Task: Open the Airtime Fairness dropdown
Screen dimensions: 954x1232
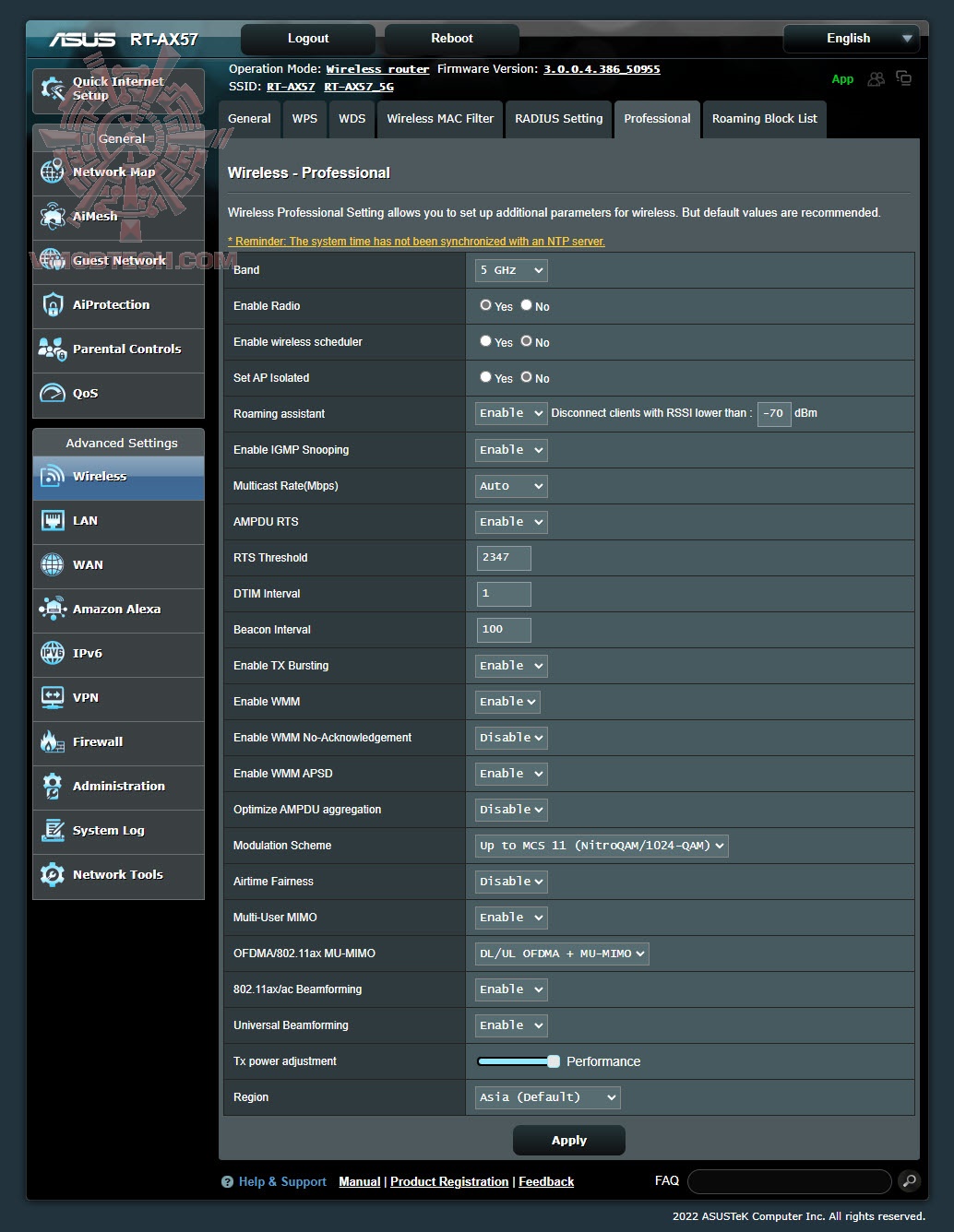Action: pyautogui.click(x=511, y=882)
